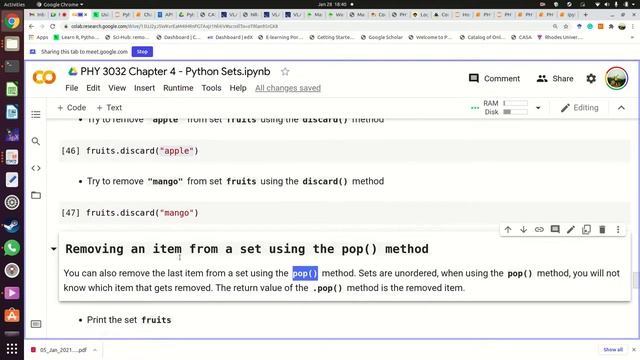640x360 pixels.
Task: Open the Insert menu
Action: [144, 88]
